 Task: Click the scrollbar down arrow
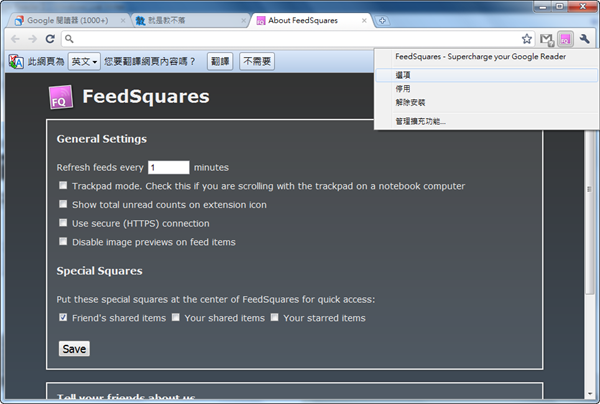(589, 394)
